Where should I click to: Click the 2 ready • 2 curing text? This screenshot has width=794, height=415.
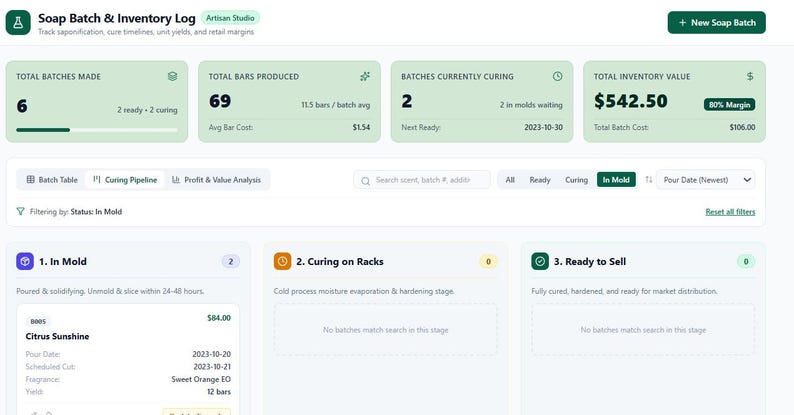147,110
